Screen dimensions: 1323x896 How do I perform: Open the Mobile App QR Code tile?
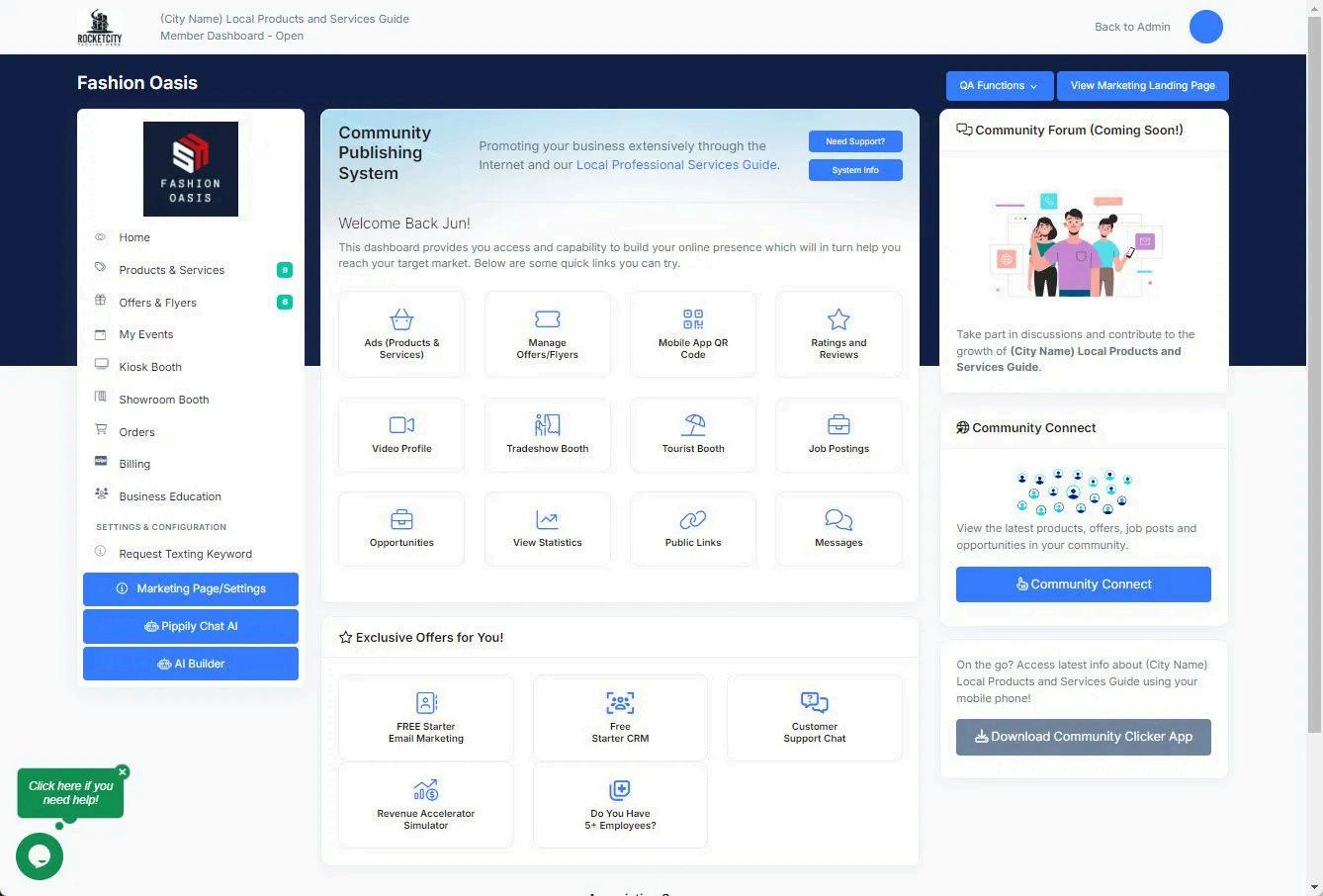point(693,334)
